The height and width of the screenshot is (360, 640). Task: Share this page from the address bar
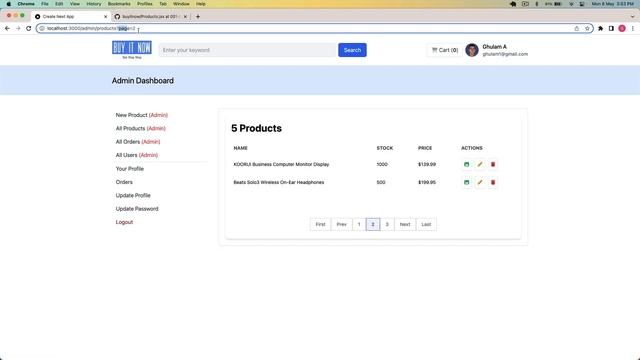(x=576, y=29)
